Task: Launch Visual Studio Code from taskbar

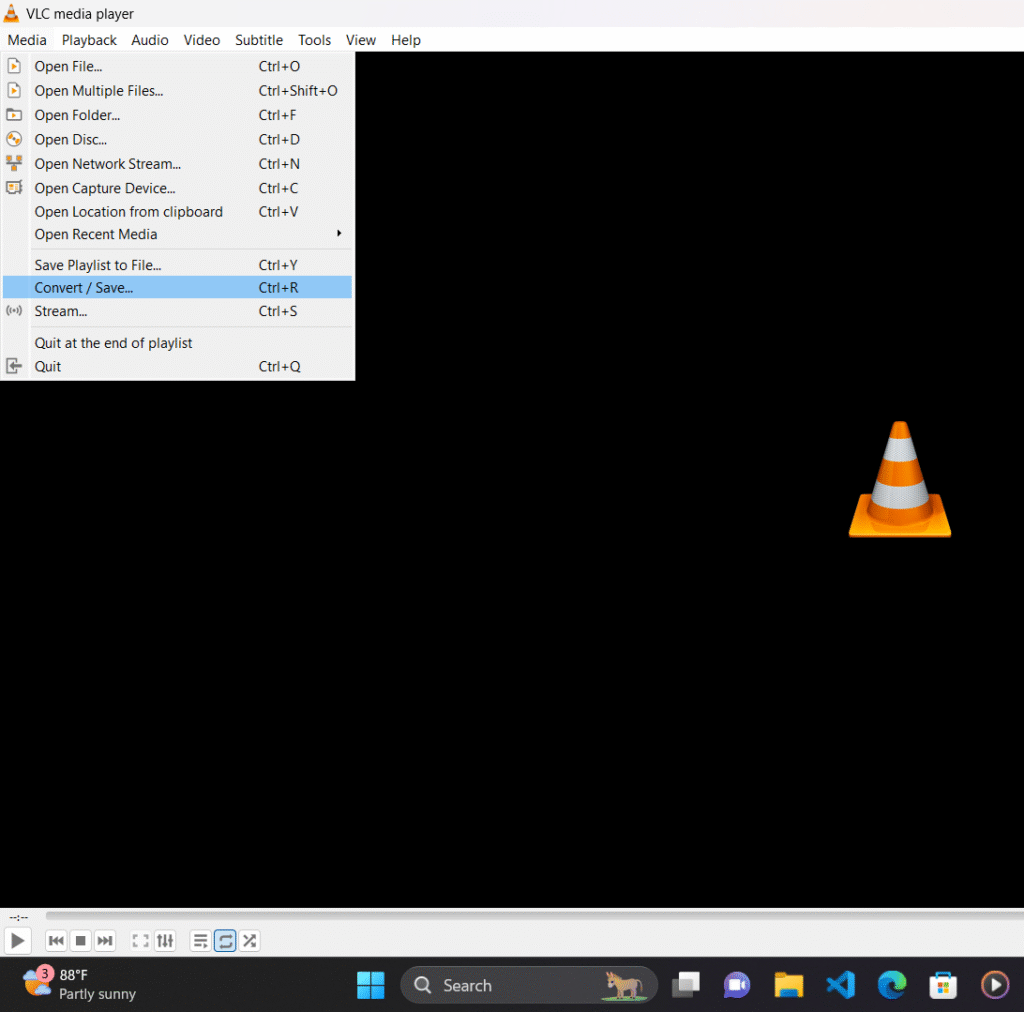Action: (840, 985)
